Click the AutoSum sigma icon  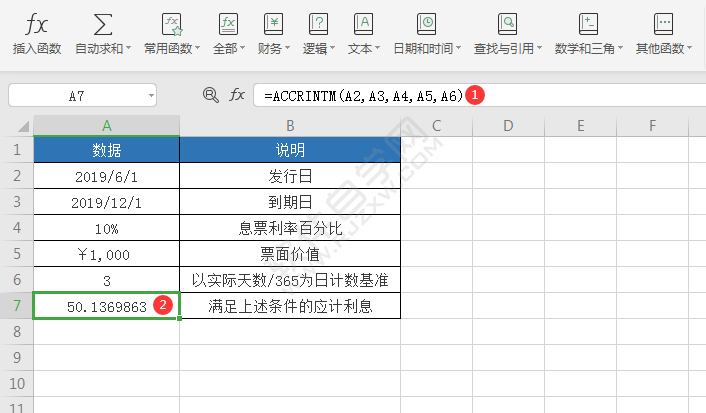102,24
